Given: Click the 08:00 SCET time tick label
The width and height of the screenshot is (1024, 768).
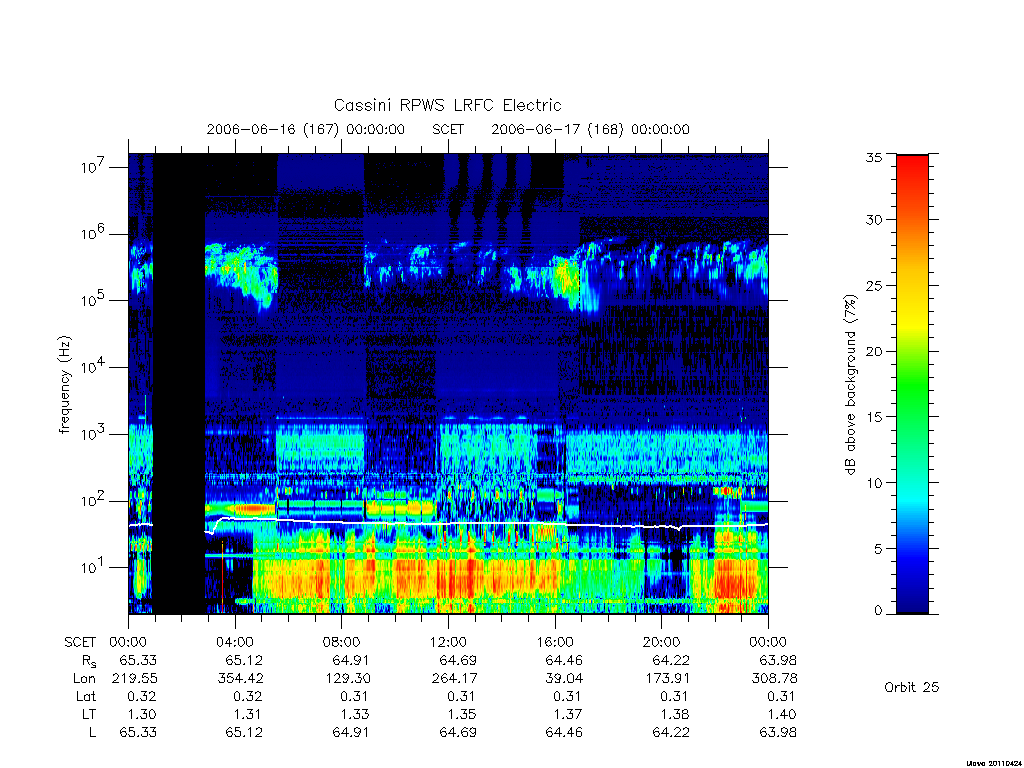Looking at the screenshot, I should pos(341,642).
